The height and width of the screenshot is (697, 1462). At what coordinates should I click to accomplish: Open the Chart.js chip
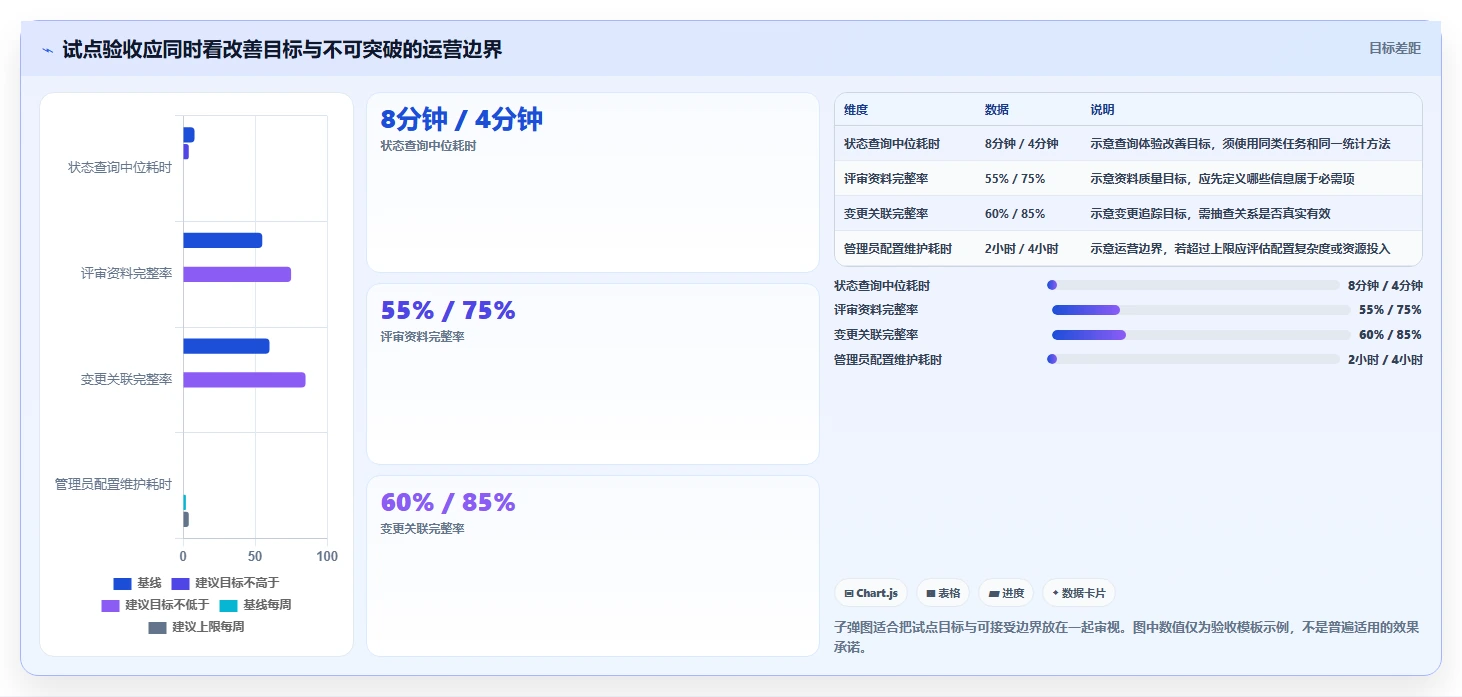coord(871,593)
